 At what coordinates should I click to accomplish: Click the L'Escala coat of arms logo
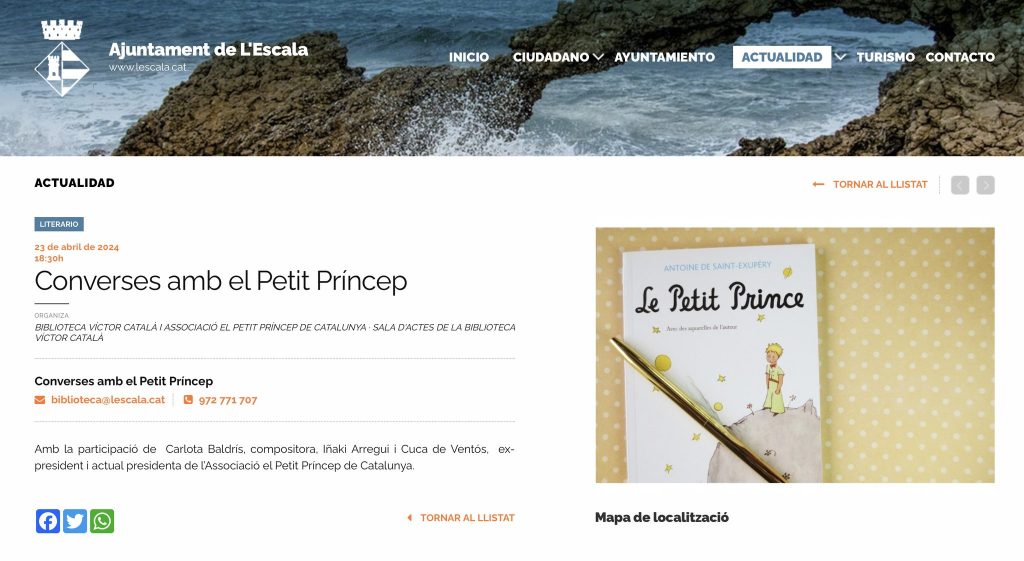coord(62,58)
